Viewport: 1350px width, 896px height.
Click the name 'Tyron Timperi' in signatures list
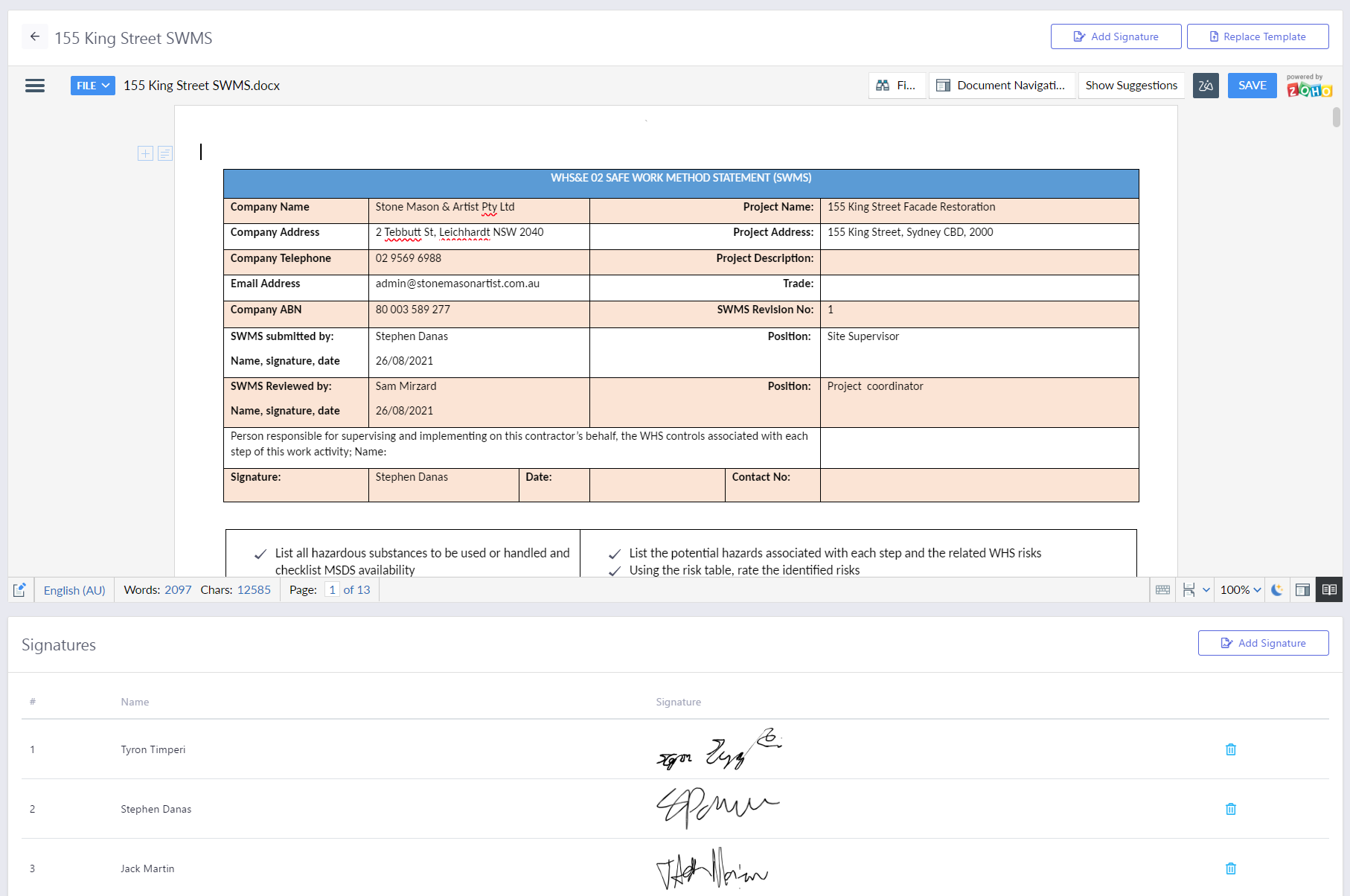[x=153, y=749]
